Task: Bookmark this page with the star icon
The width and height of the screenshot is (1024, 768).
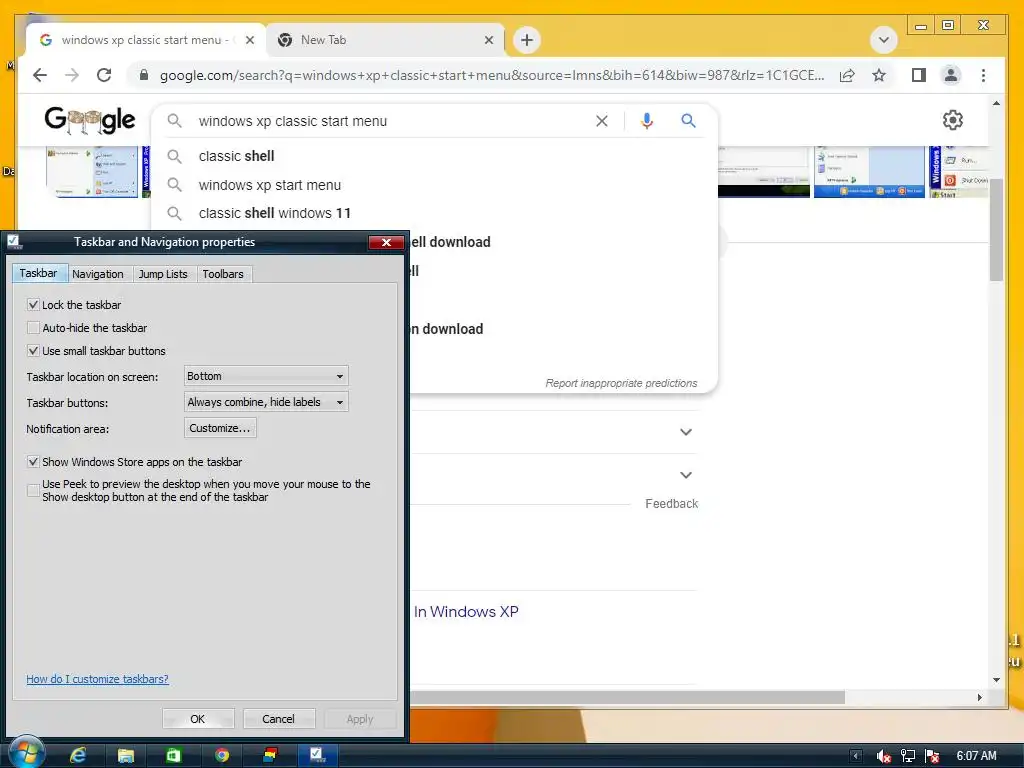Action: coord(879,75)
